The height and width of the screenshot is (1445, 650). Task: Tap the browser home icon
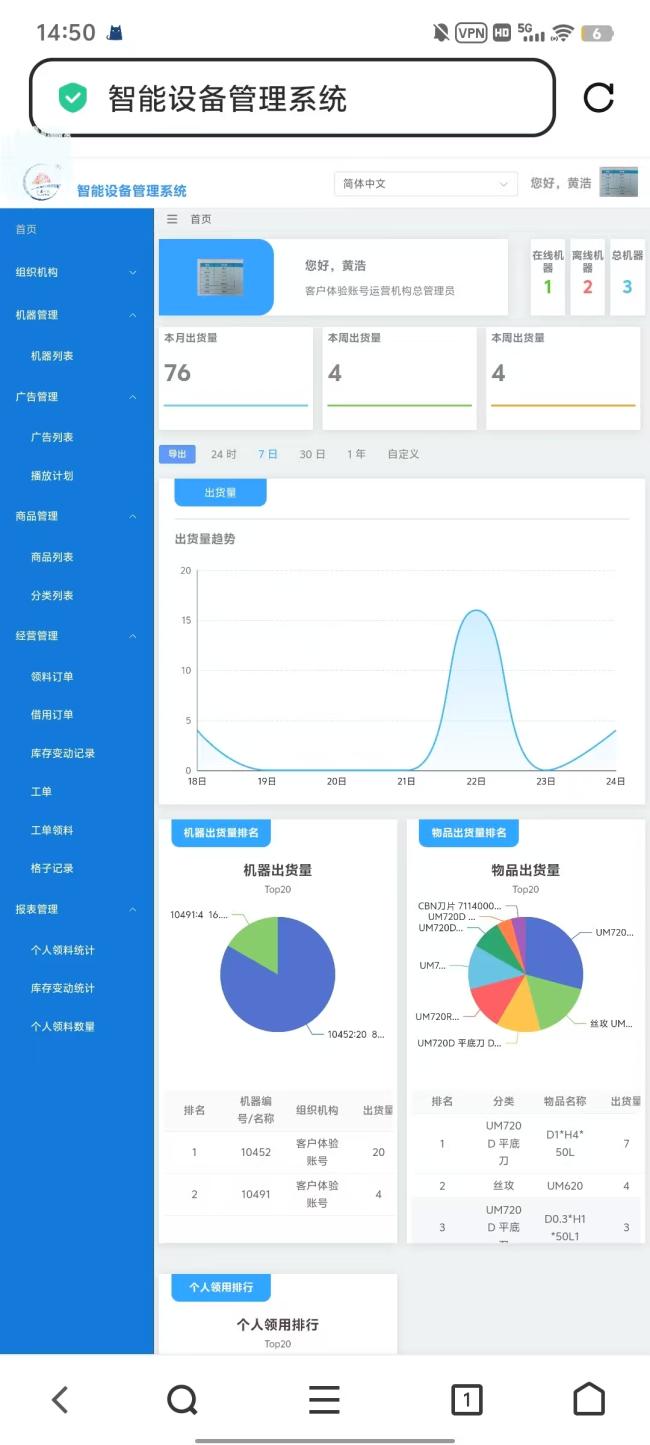588,1399
